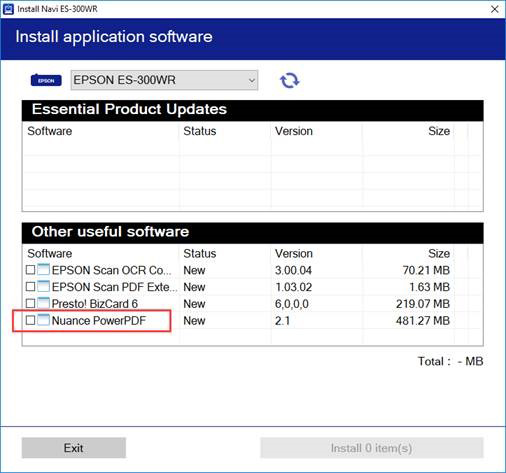Viewport: 506px width, 473px height.
Task: Click the Total : - MB label
Action: 451,361
